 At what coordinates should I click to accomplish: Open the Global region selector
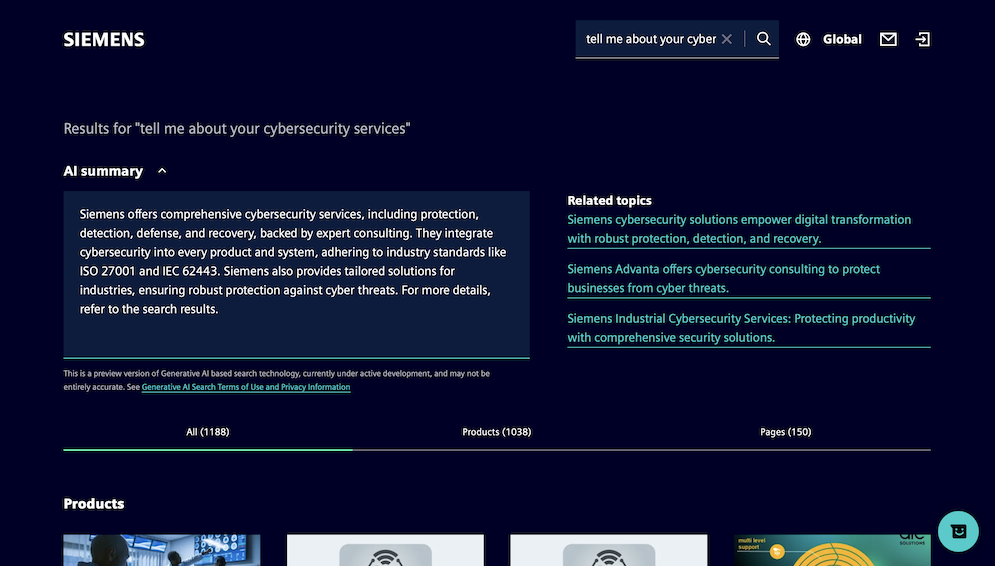click(841, 40)
